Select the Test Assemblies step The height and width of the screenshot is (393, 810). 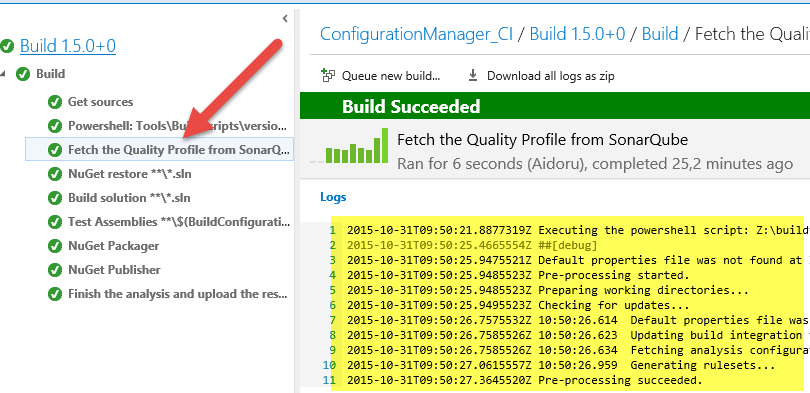tap(179, 222)
